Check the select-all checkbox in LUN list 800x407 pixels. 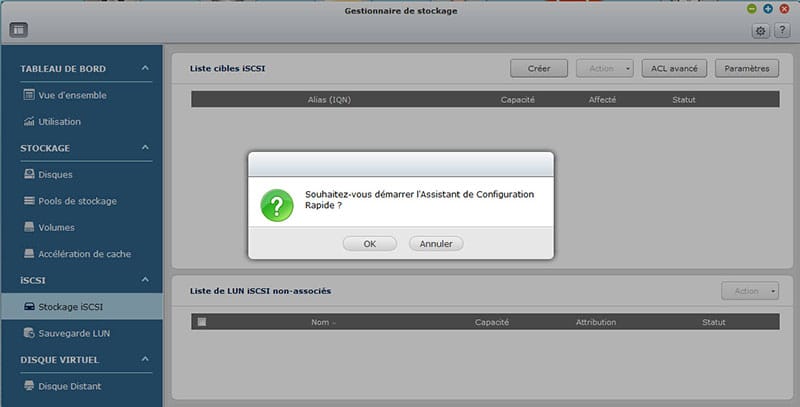pyautogui.click(x=202, y=322)
